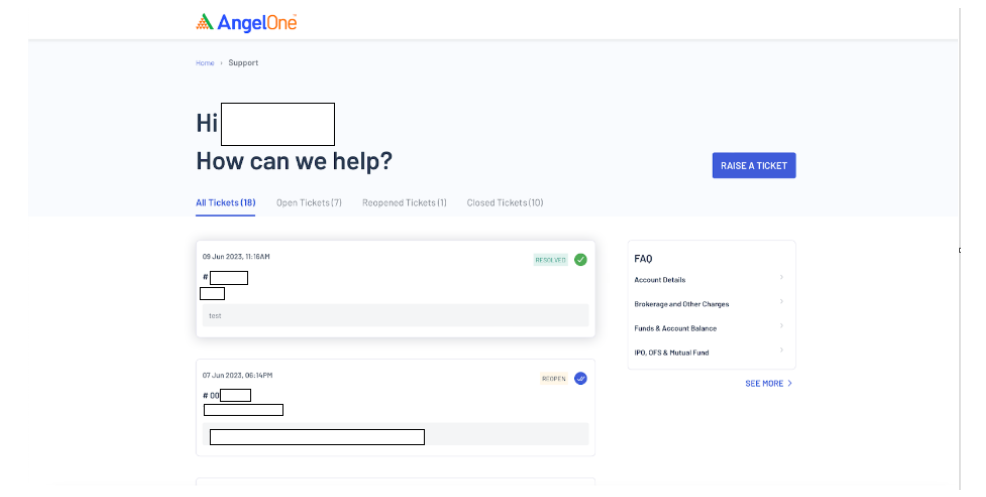The height and width of the screenshot is (497, 986).
Task: Open the 09 Jun 2023 ticket card
Action: [395, 288]
